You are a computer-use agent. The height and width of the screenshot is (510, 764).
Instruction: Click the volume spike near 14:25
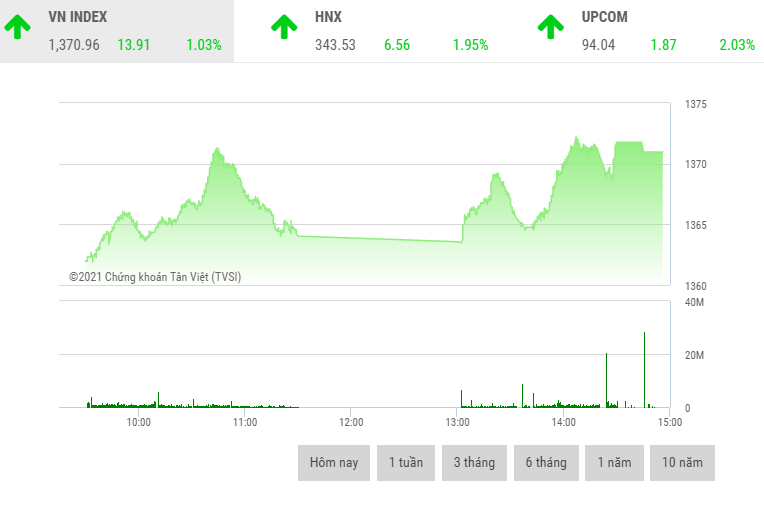click(607, 380)
